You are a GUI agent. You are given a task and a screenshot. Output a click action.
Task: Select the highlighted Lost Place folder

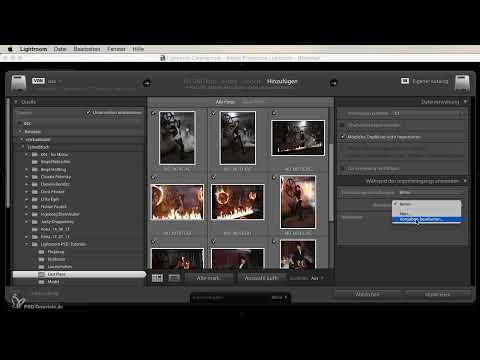[x=79, y=274]
